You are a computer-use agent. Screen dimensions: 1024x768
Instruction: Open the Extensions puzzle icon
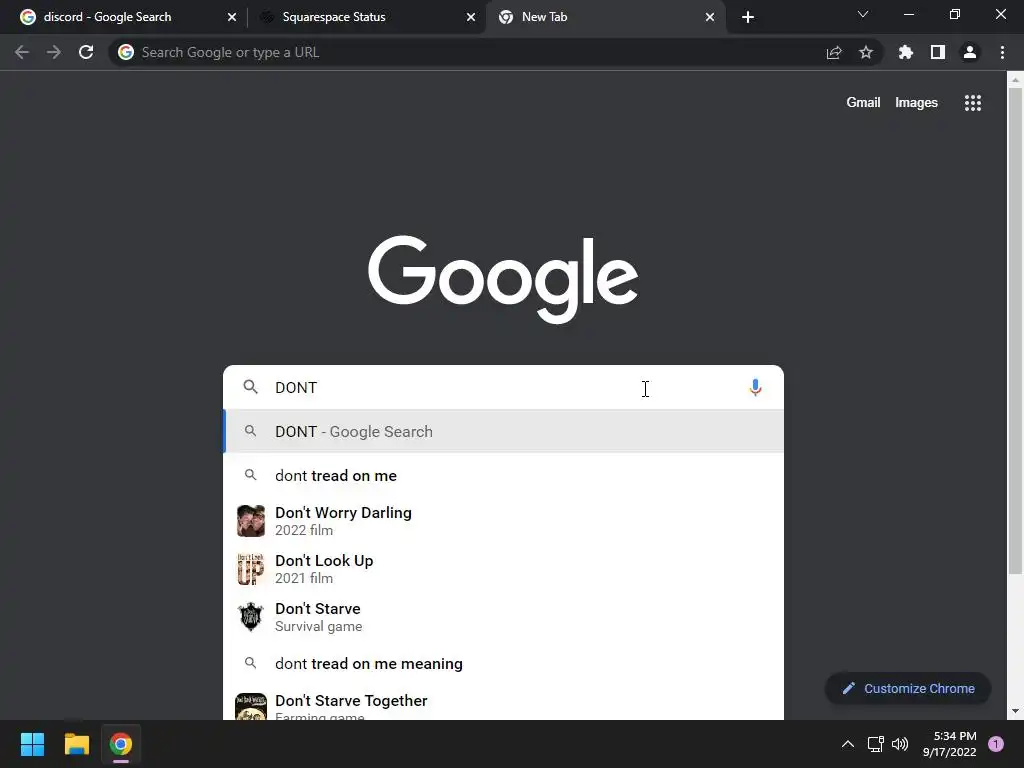[906, 52]
